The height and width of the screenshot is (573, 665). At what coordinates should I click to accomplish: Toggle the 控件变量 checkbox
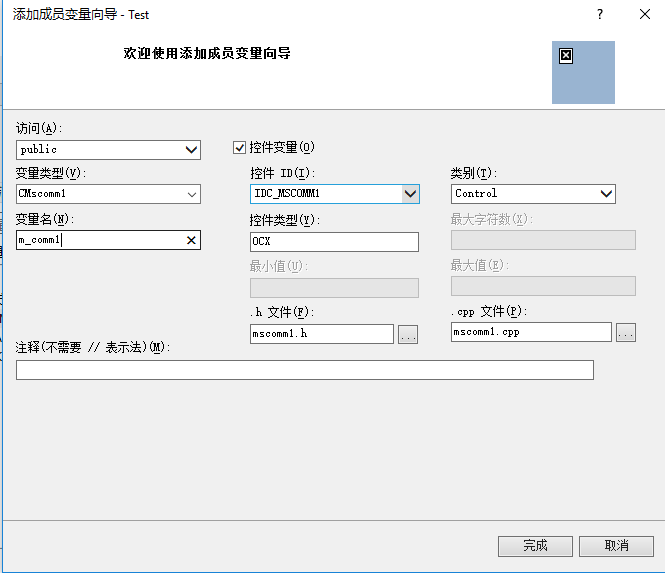[x=239, y=147]
